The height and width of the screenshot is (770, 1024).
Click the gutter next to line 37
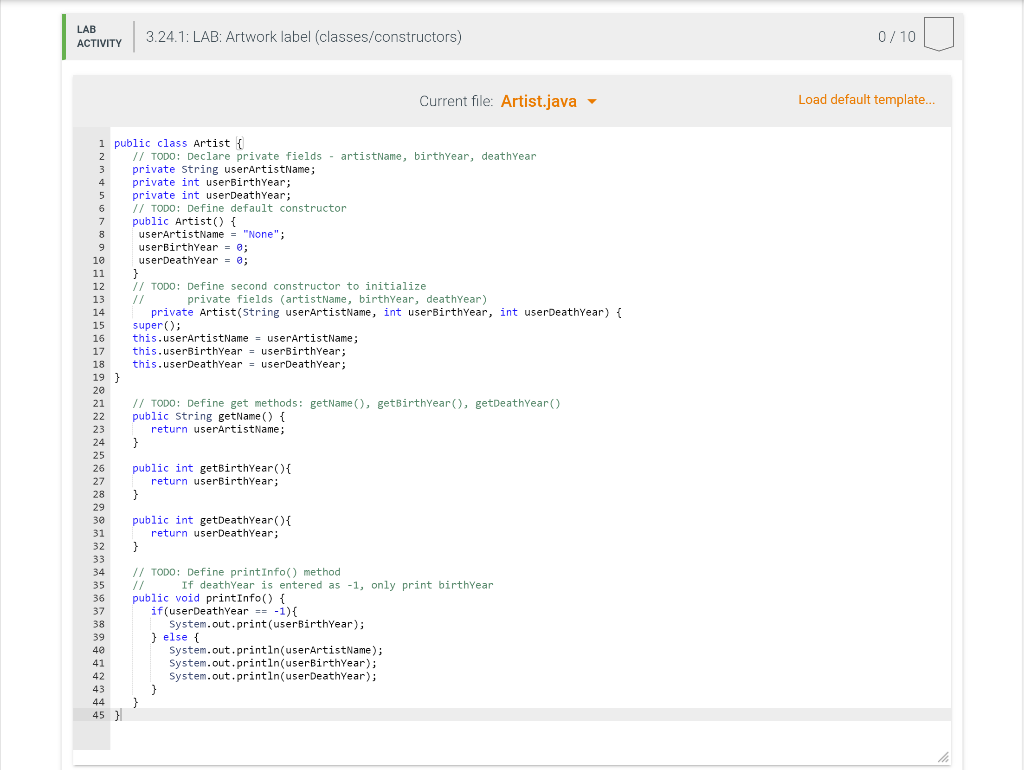99,610
